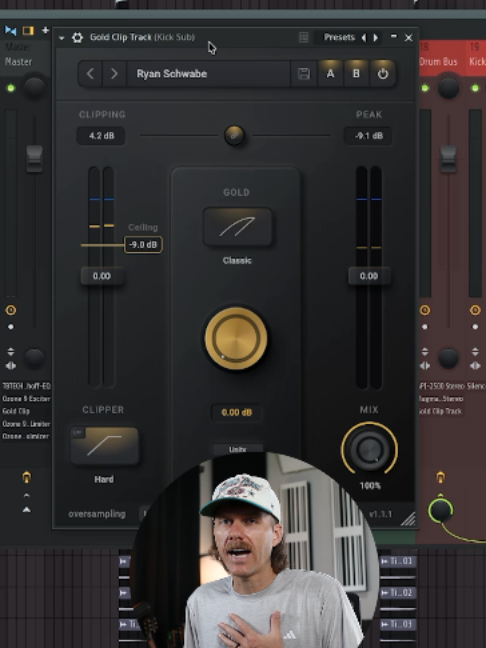This screenshot has width=486, height=648.
Task: Activate the A comparison state
Action: tap(330, 74)
